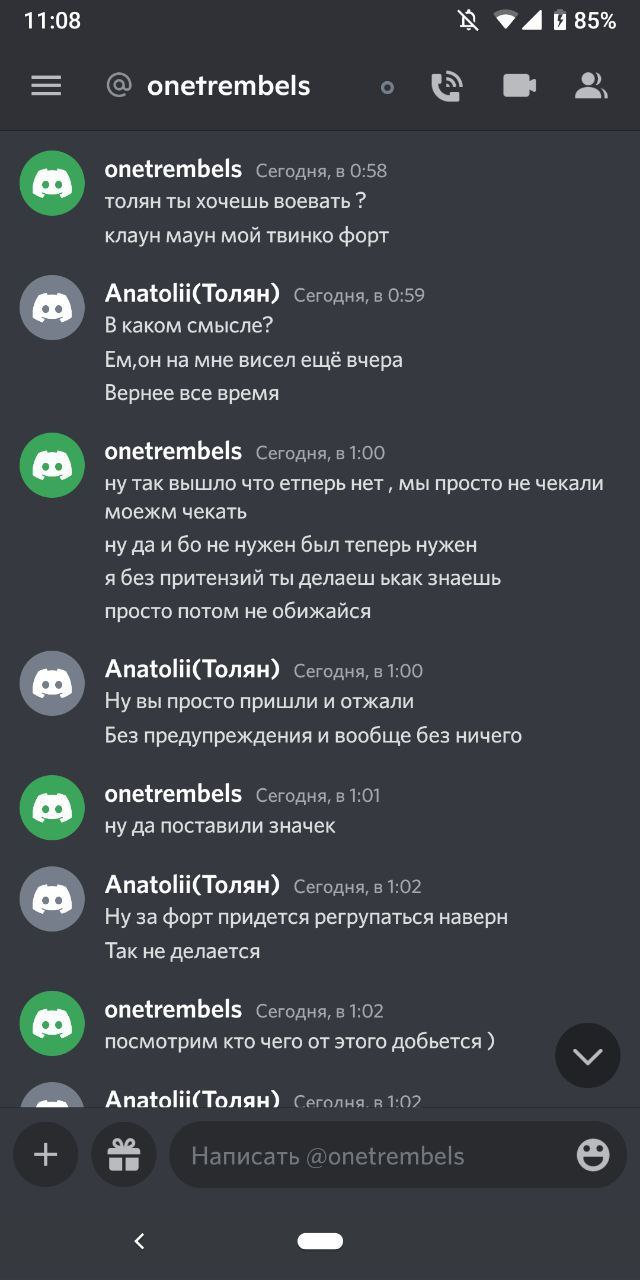Tap the message 'просто потом не обижайся'
The image size is (640, 1280).
pyautogui.click(x=237, y=611)
